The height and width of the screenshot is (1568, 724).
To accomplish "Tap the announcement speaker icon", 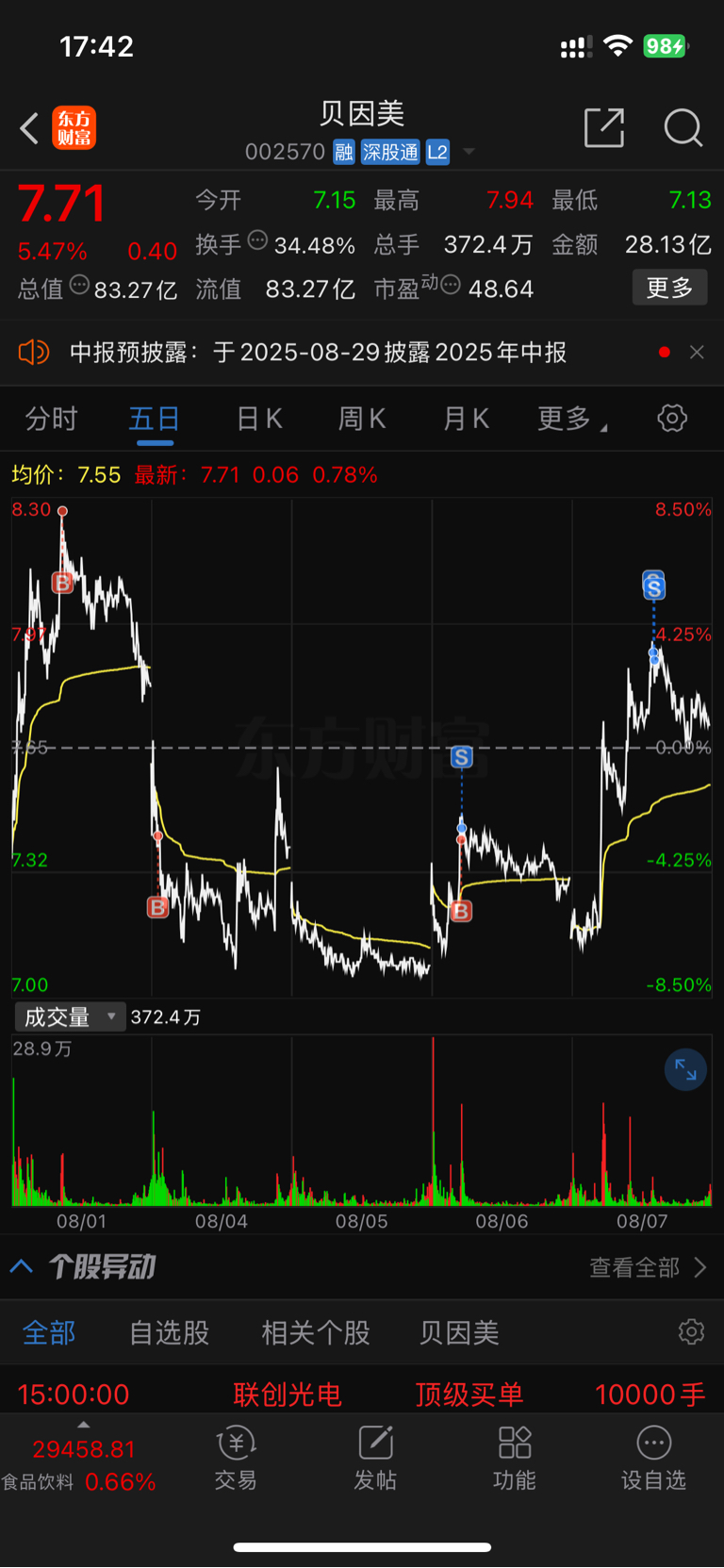I will coord(34,353).
